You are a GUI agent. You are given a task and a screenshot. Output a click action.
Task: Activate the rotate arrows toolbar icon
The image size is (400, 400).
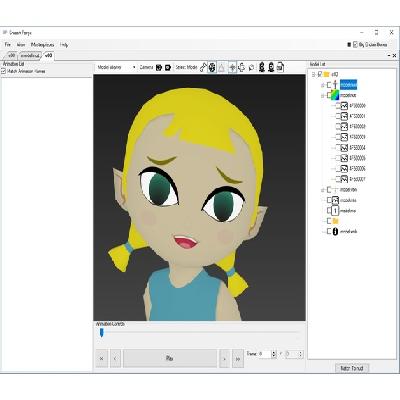point(242,67)
